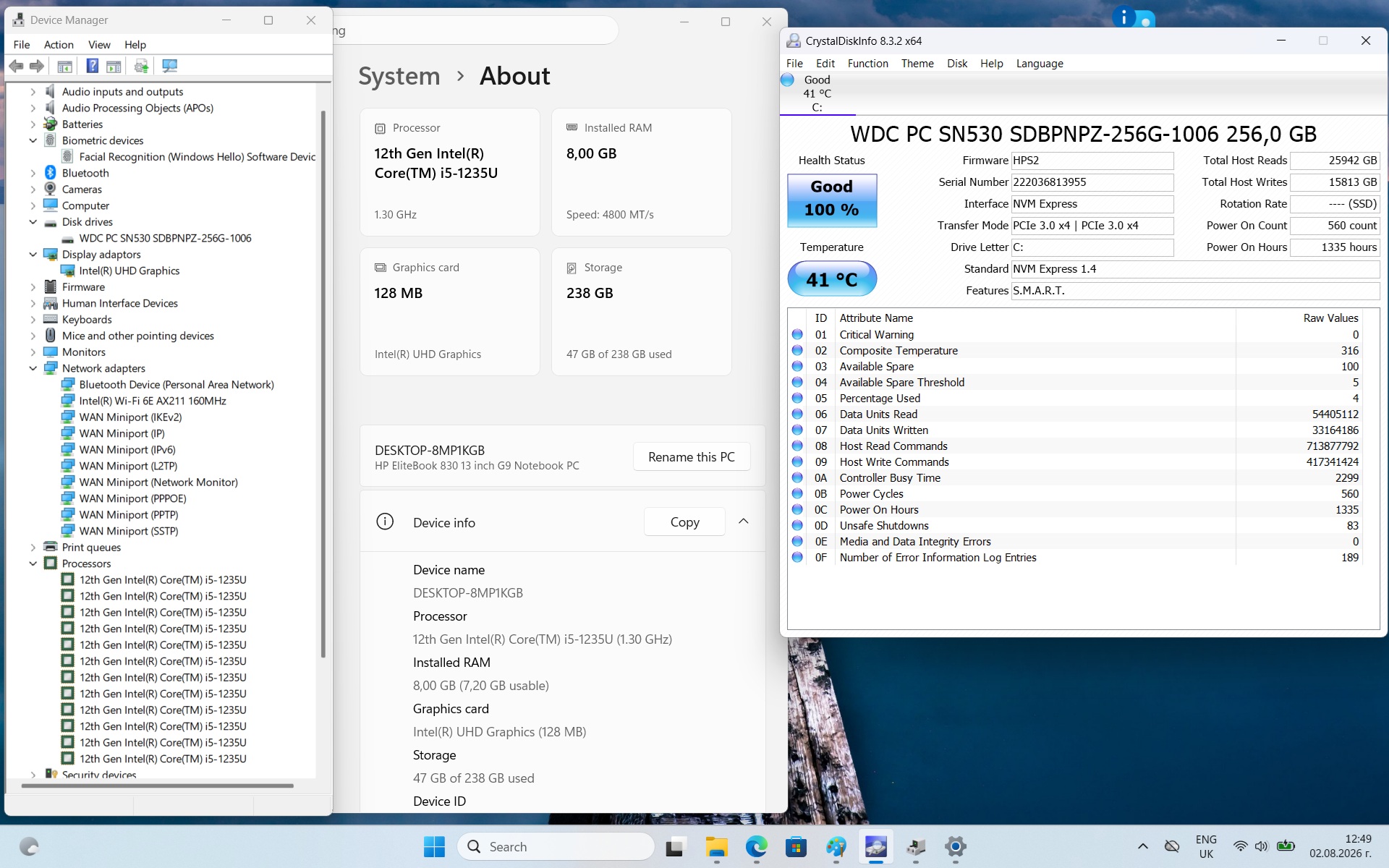This screenshot has height=868, width=1389.
Task: Select the Percentage Used attribute row
Action: tap(1075, 398)
